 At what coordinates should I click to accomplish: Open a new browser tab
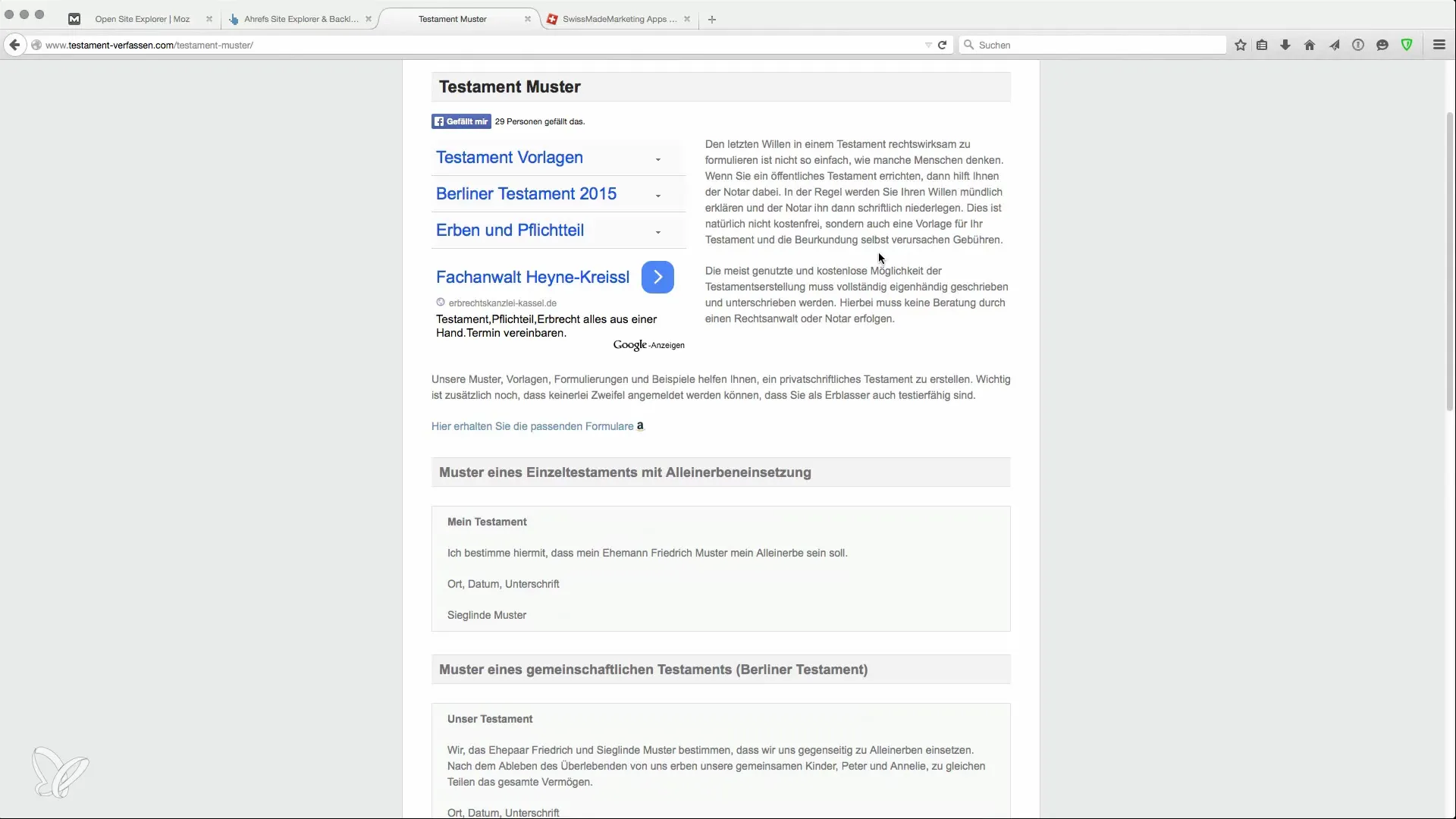tap(711, 19)
